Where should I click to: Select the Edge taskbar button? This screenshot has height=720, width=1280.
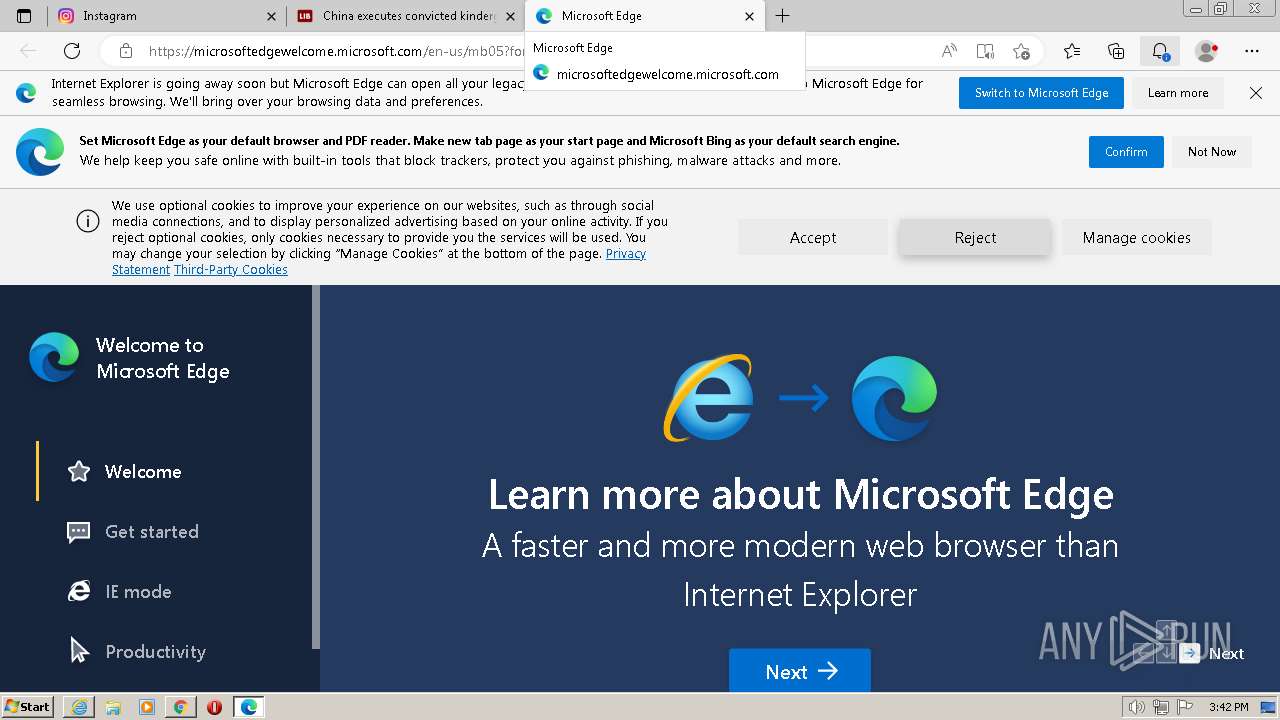[248, 707]
